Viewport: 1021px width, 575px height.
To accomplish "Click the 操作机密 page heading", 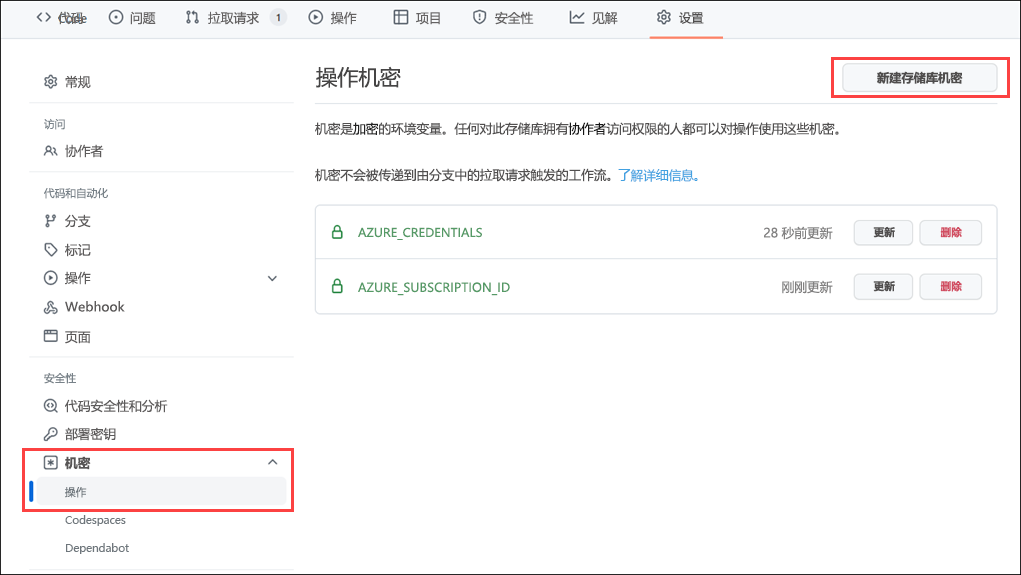I will click(x=358, y=77).
